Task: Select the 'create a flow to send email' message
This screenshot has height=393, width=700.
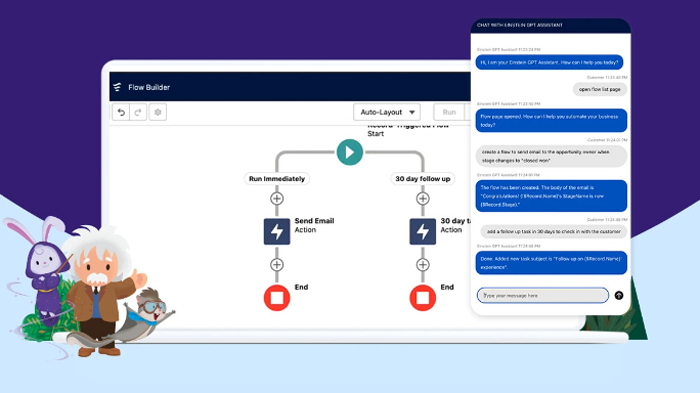Action: (551, 156)
